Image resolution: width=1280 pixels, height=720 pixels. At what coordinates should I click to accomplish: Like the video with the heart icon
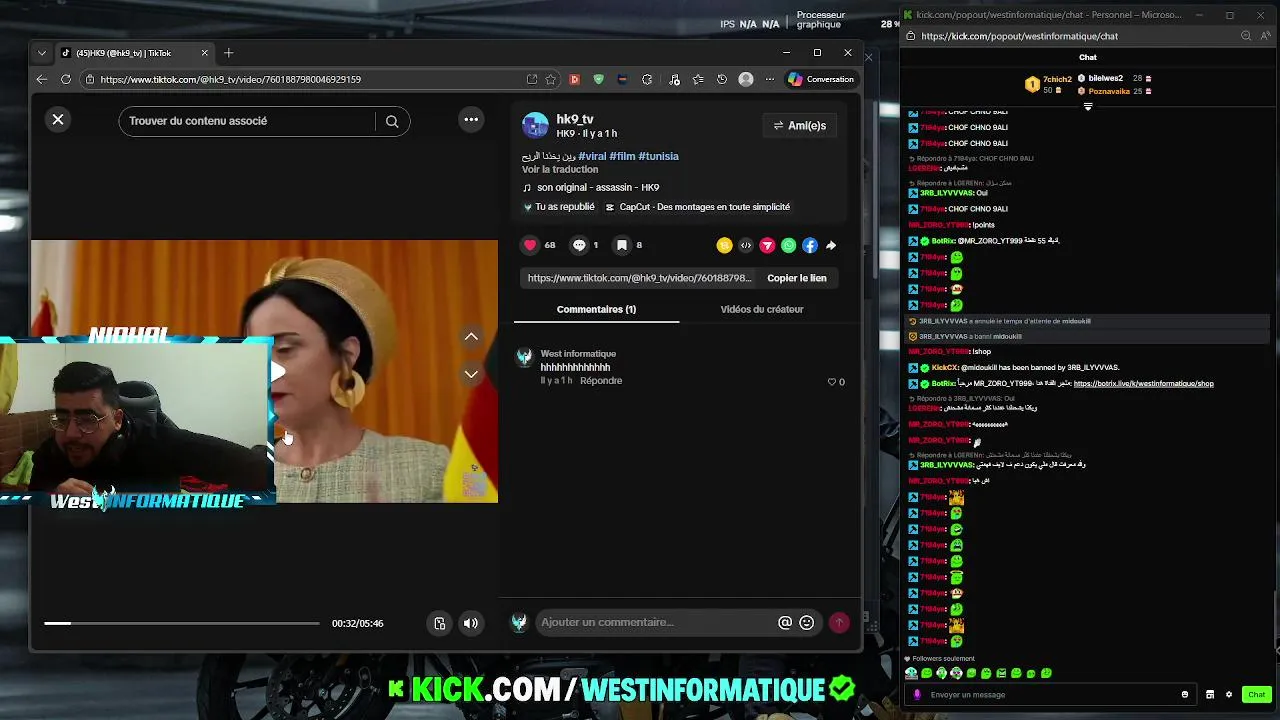(530, 245)
